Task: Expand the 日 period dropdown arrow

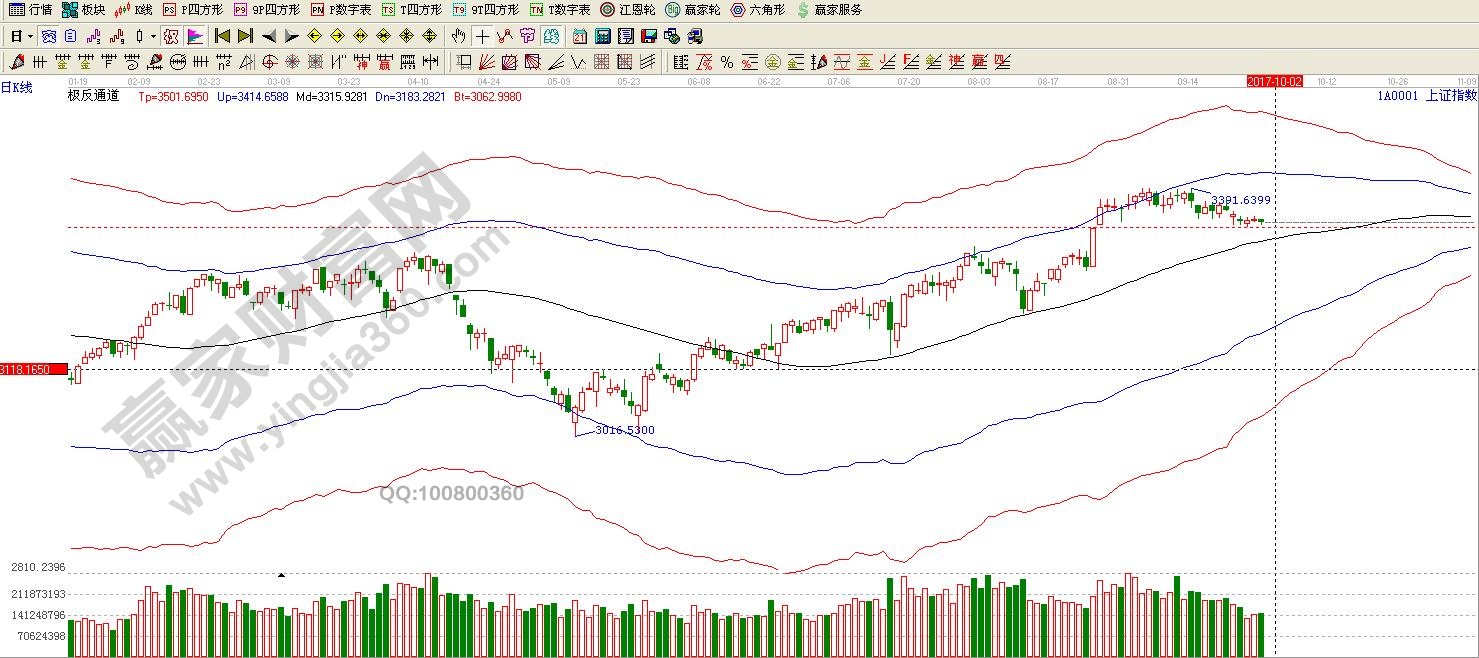Action: pyautogui.click(x=30, y=37)
